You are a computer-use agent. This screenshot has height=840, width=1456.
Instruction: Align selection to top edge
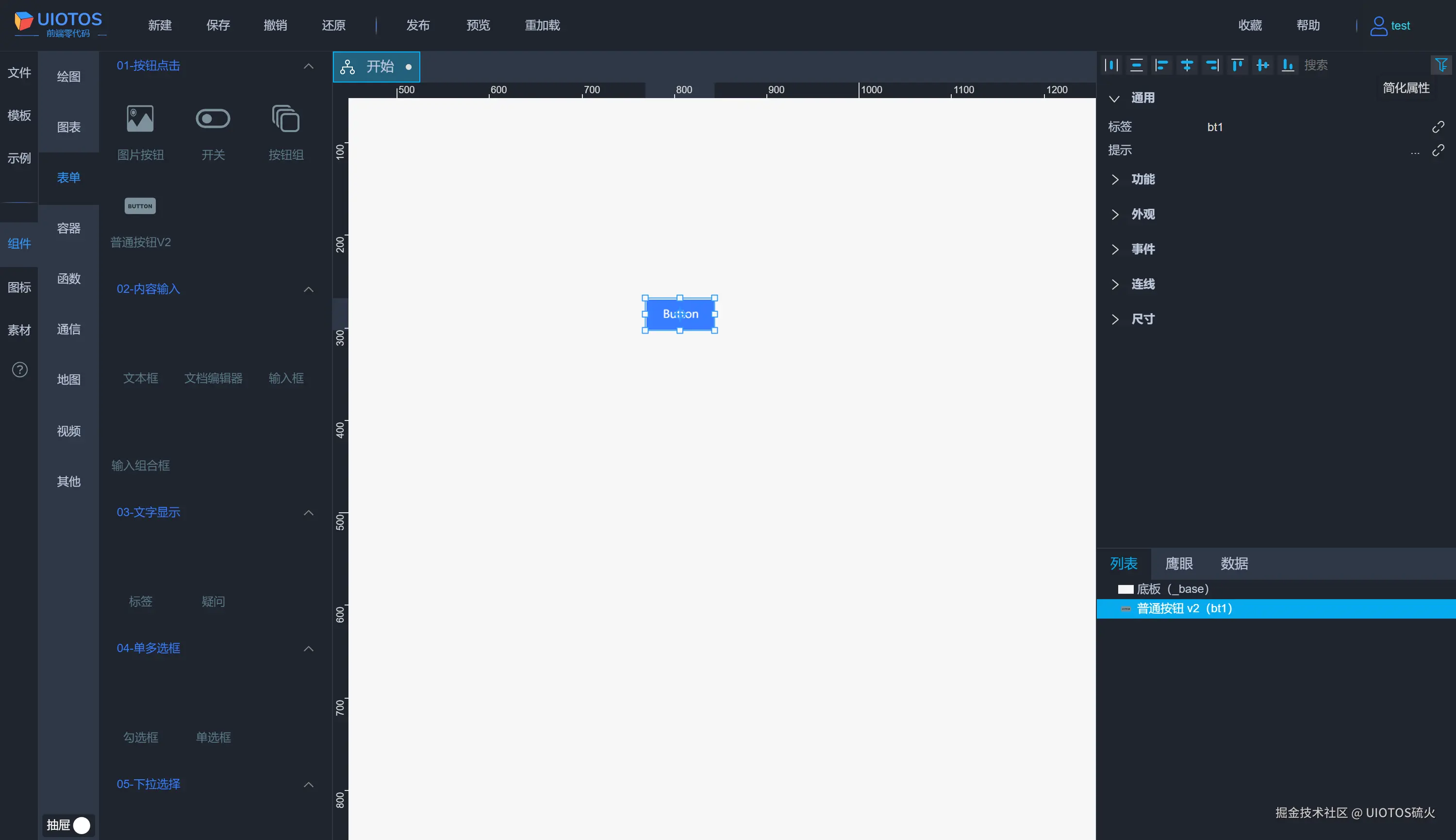click(1237, 65)
